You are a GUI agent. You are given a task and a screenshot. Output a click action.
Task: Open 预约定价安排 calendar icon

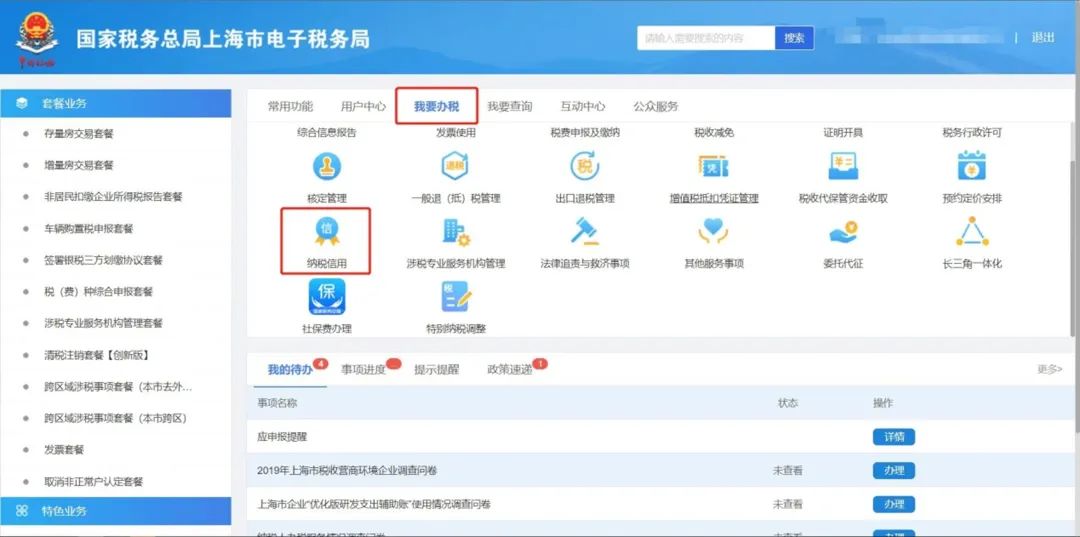point(972,167)
